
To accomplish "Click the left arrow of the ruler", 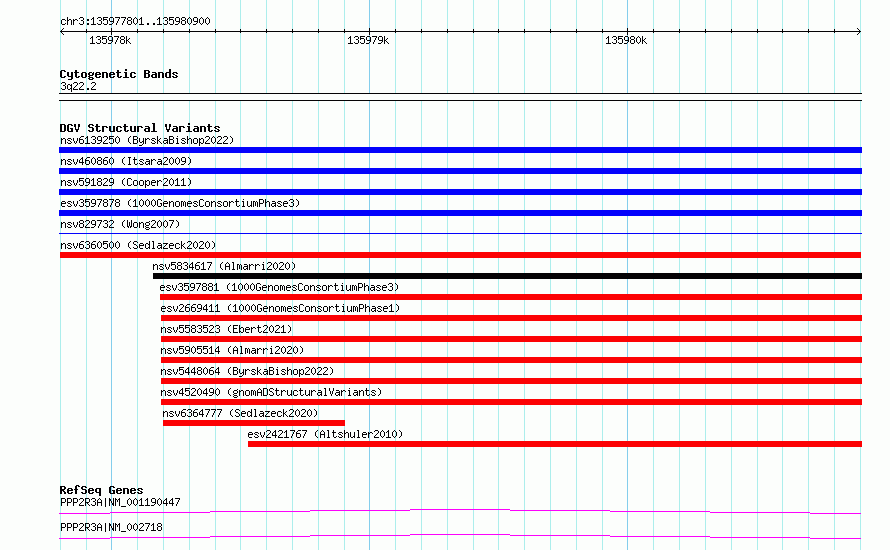I will click(62, 32).
